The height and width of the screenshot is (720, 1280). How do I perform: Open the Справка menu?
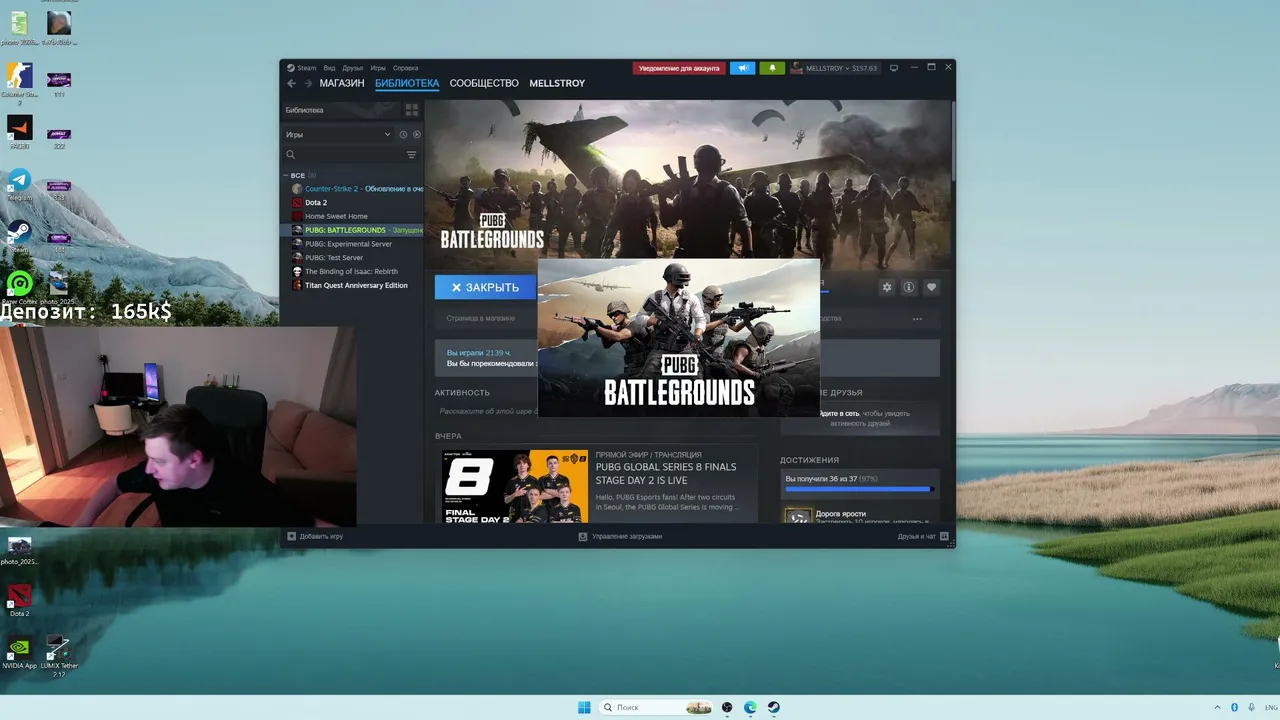(x=405, y=68)
